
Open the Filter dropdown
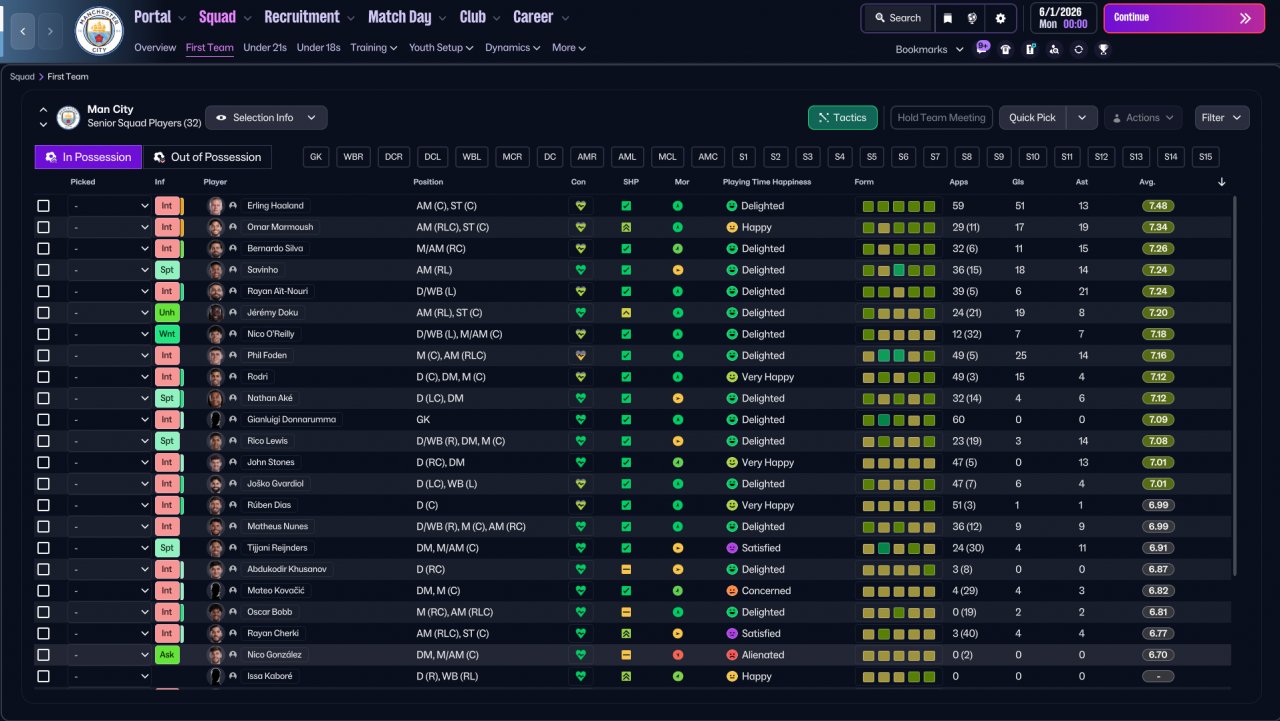pyautogui.click(x=1222, y=118)
